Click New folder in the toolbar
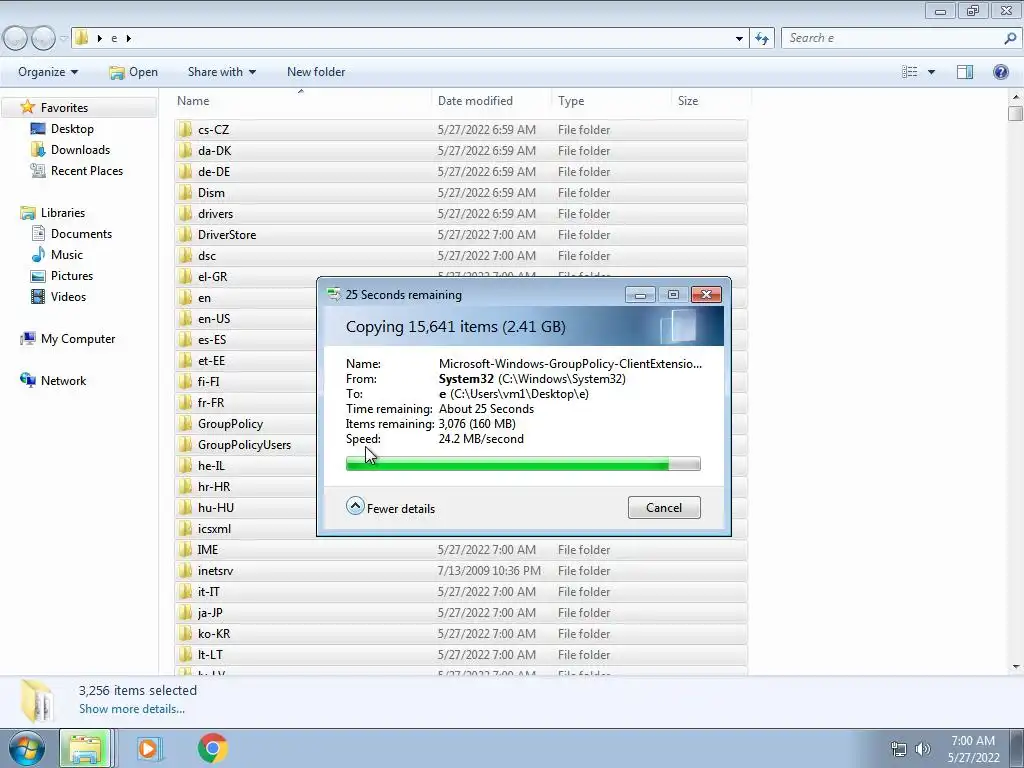Image resolution: width=1024 pixels, height=768 pixels. click(316, 72)
